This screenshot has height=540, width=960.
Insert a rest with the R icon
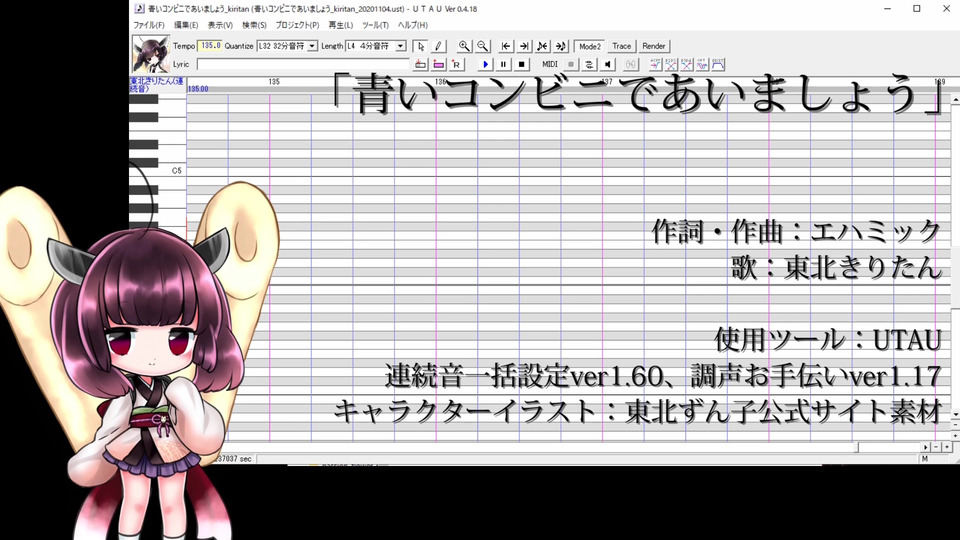point(456,64)
